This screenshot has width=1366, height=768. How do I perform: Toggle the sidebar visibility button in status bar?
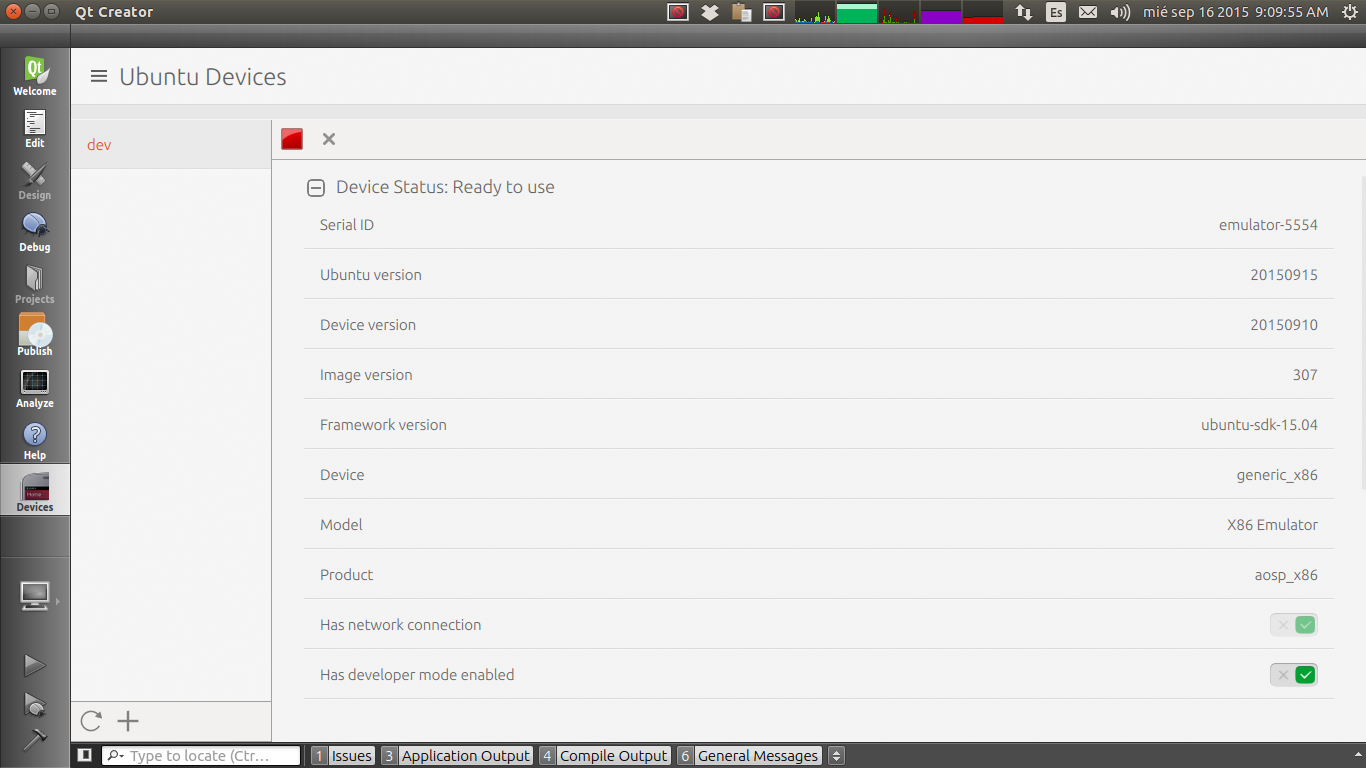[x=85, y=755]
